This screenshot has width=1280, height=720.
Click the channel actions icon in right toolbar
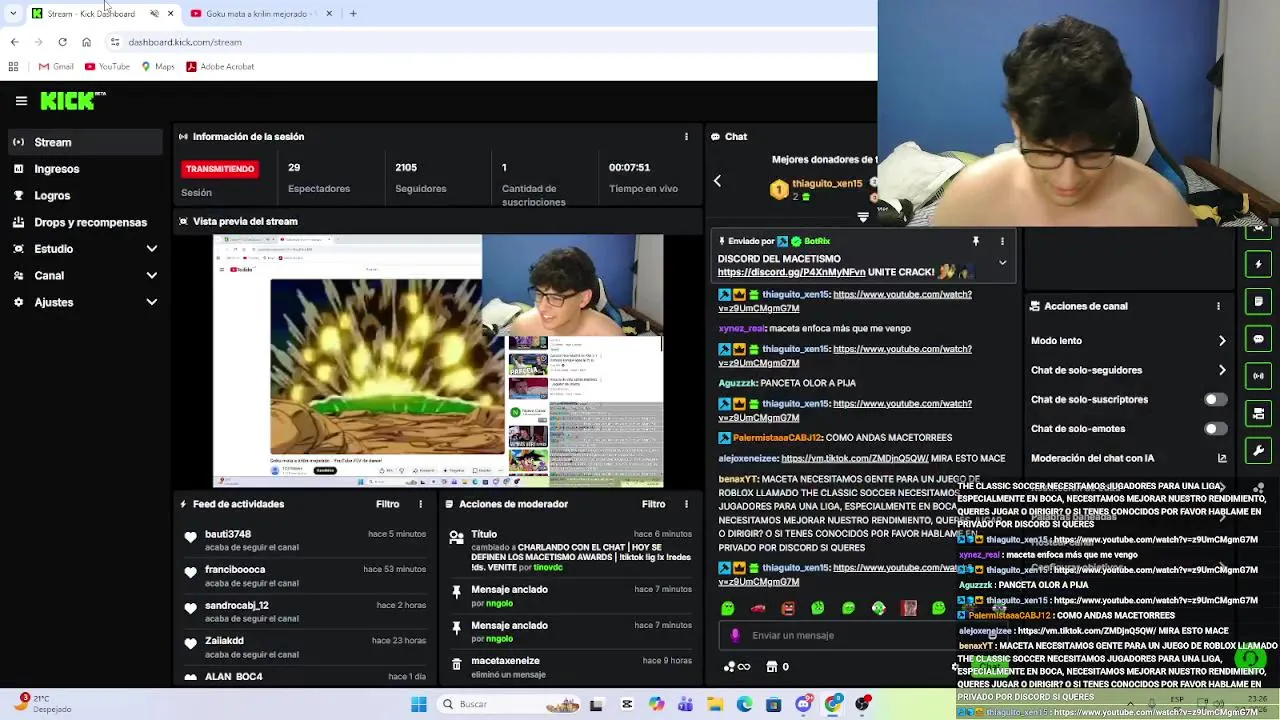click(1259, 413)
